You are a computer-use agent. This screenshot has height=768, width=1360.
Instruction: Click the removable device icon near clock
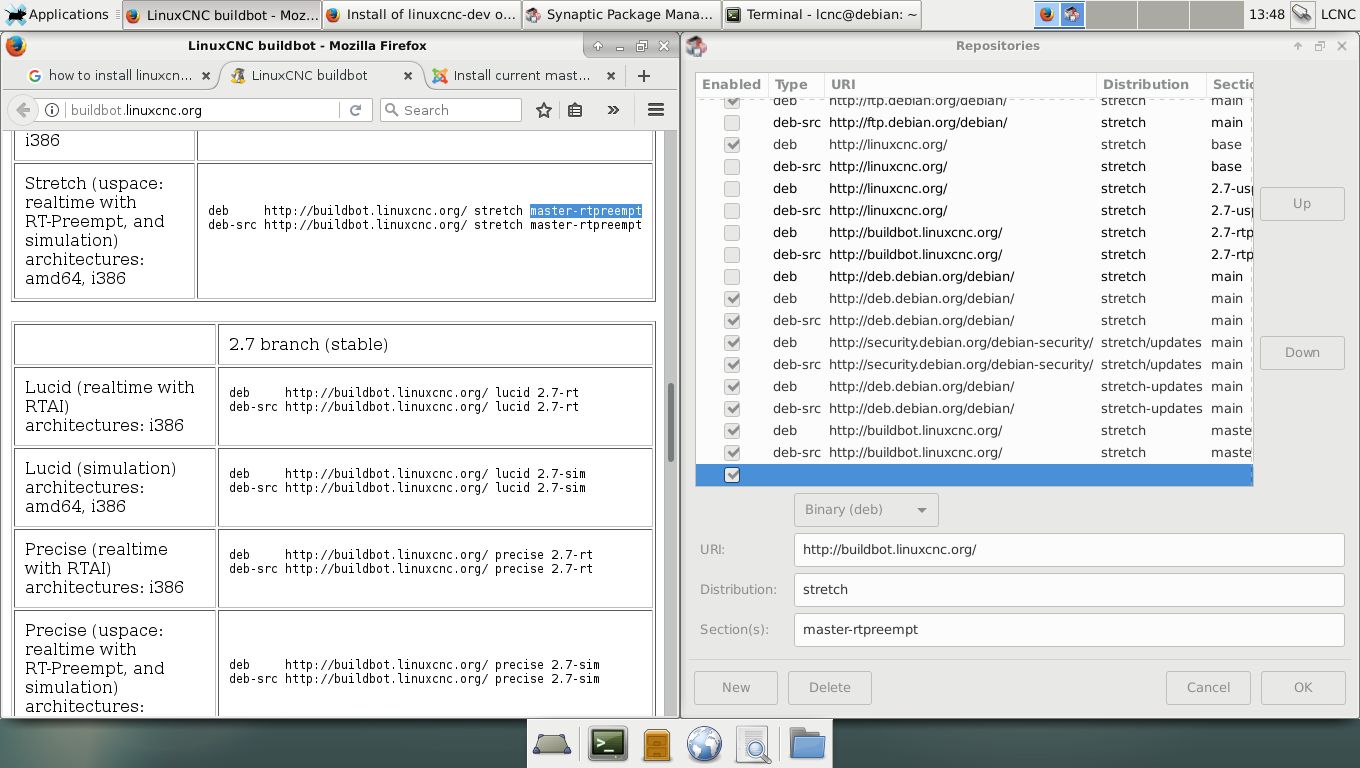(x=1302, y=14)
